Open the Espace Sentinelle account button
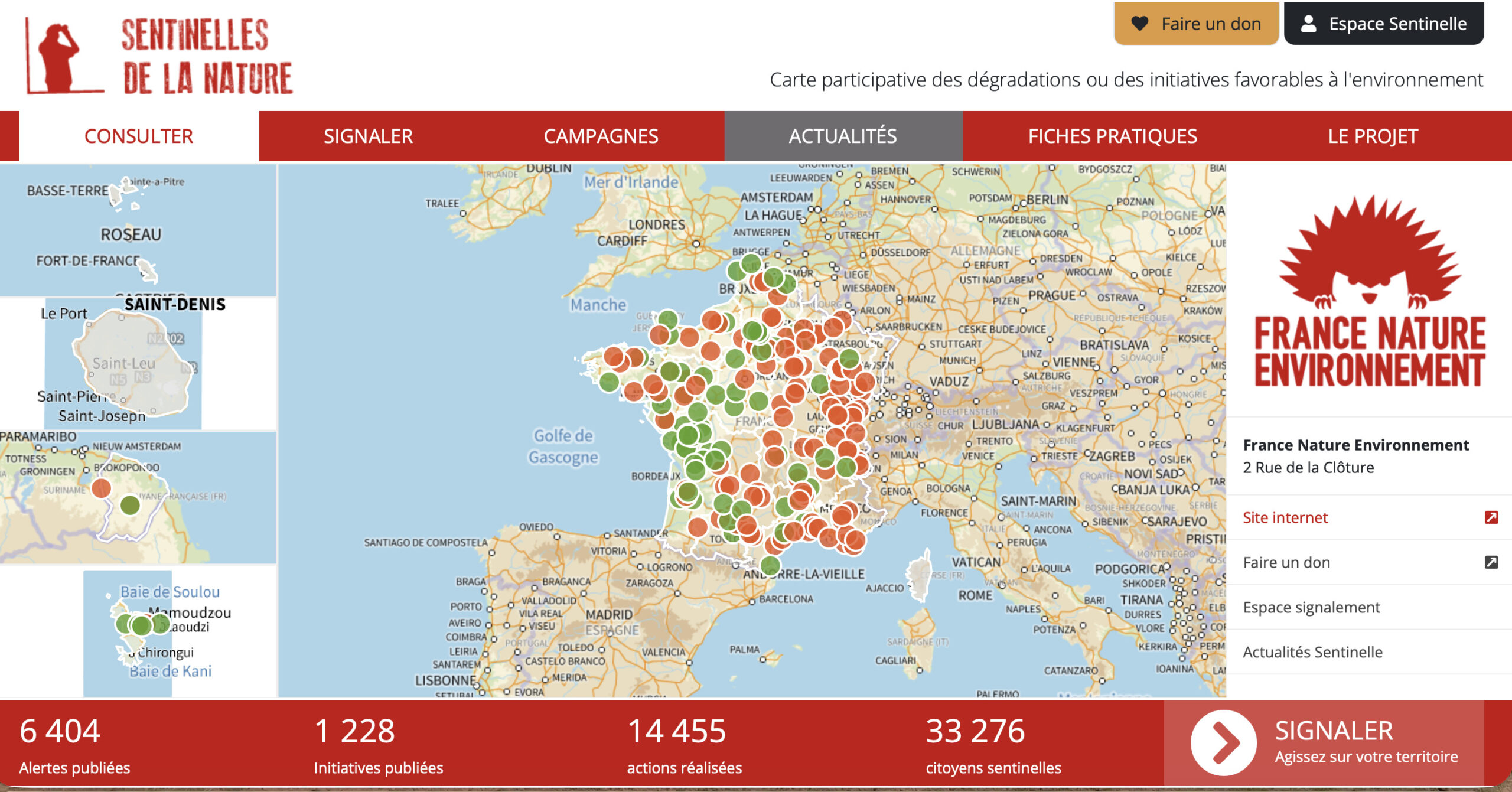Image resolution: width=1512 pixels, height=792 pixels. 1383,24
